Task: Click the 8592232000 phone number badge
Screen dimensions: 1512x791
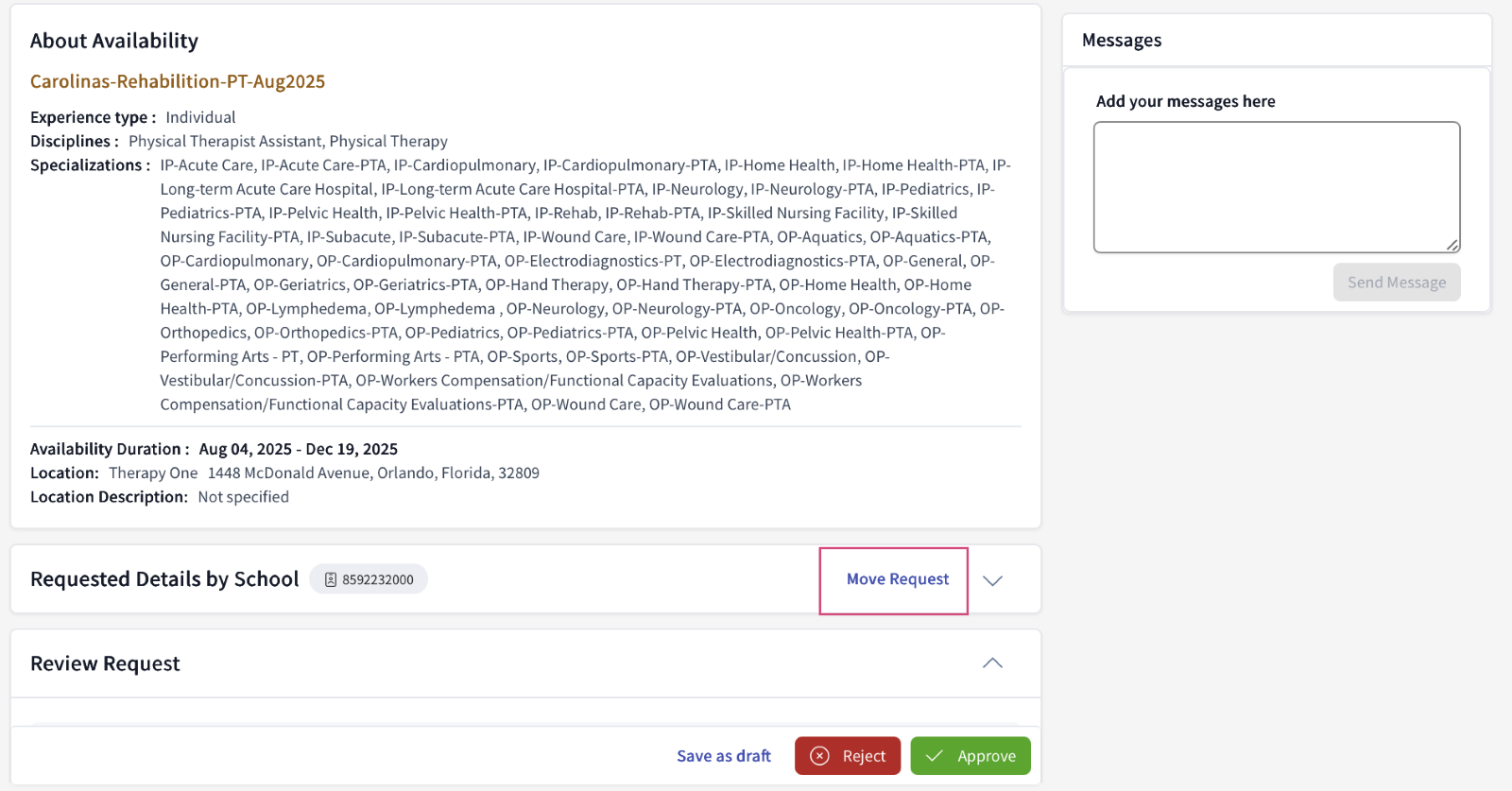Action: pos(369,579)
